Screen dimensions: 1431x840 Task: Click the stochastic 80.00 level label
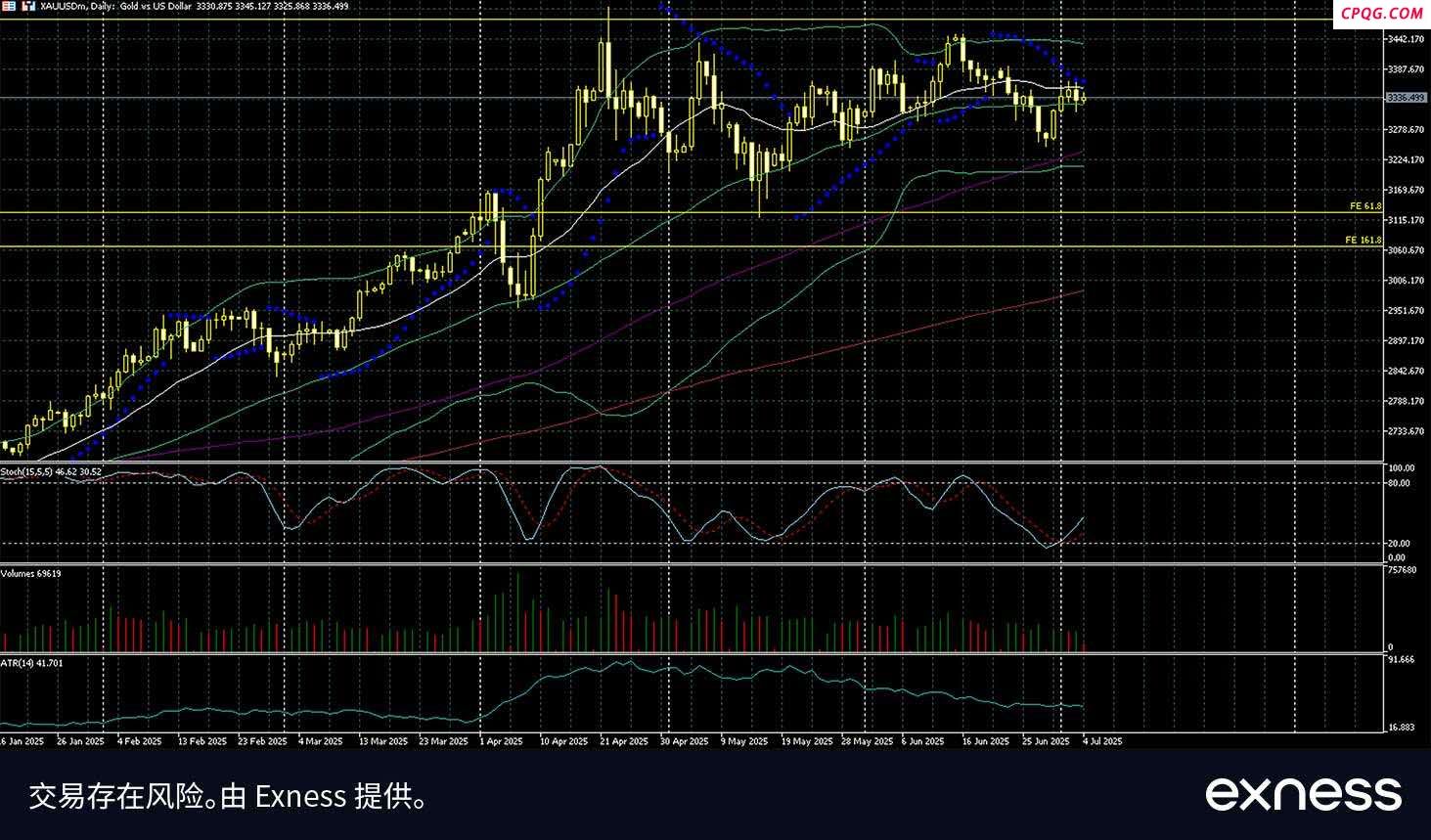(x=1399, y=483)
